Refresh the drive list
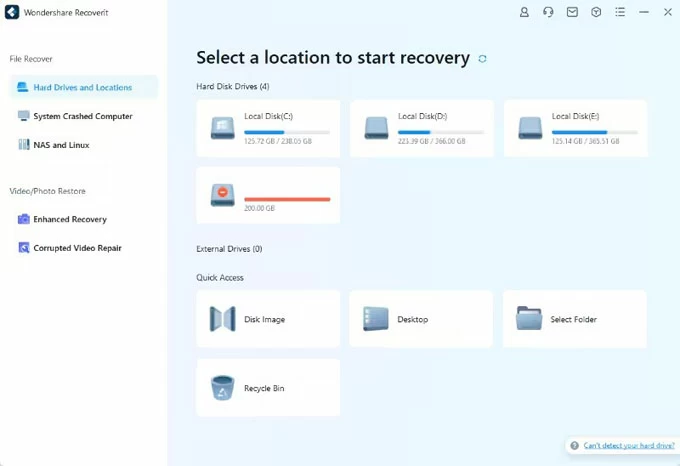Image resolution: width=680 pixels, height=466 pixels. [x=482, y=59]
